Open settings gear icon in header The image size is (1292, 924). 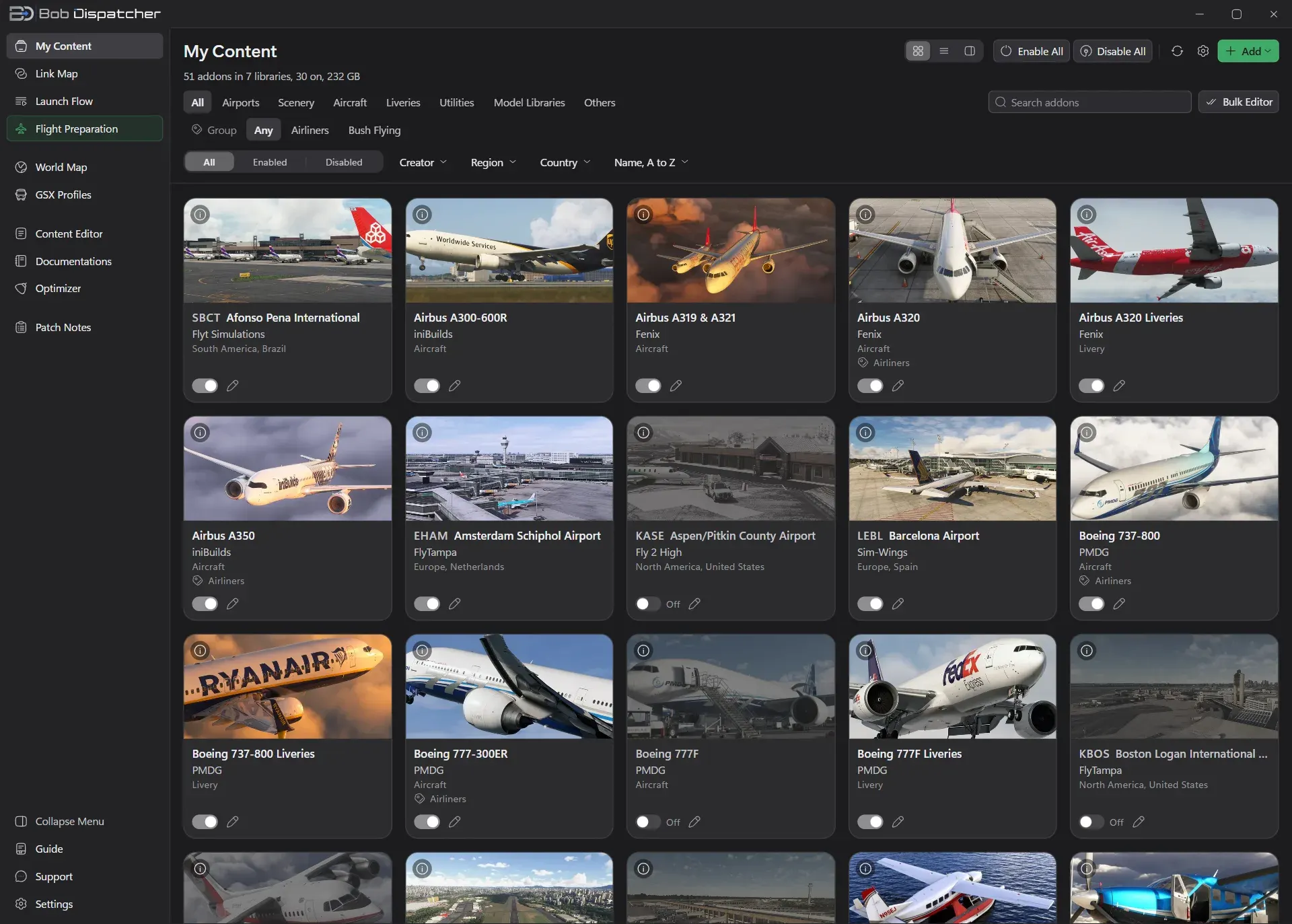tap(1203, 51)
